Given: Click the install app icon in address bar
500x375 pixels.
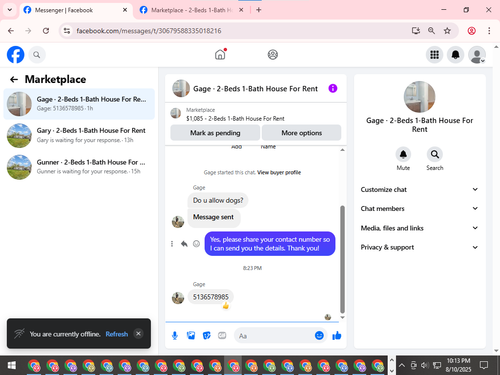Looking at the screenshot, I should click(x=416, y=31).
